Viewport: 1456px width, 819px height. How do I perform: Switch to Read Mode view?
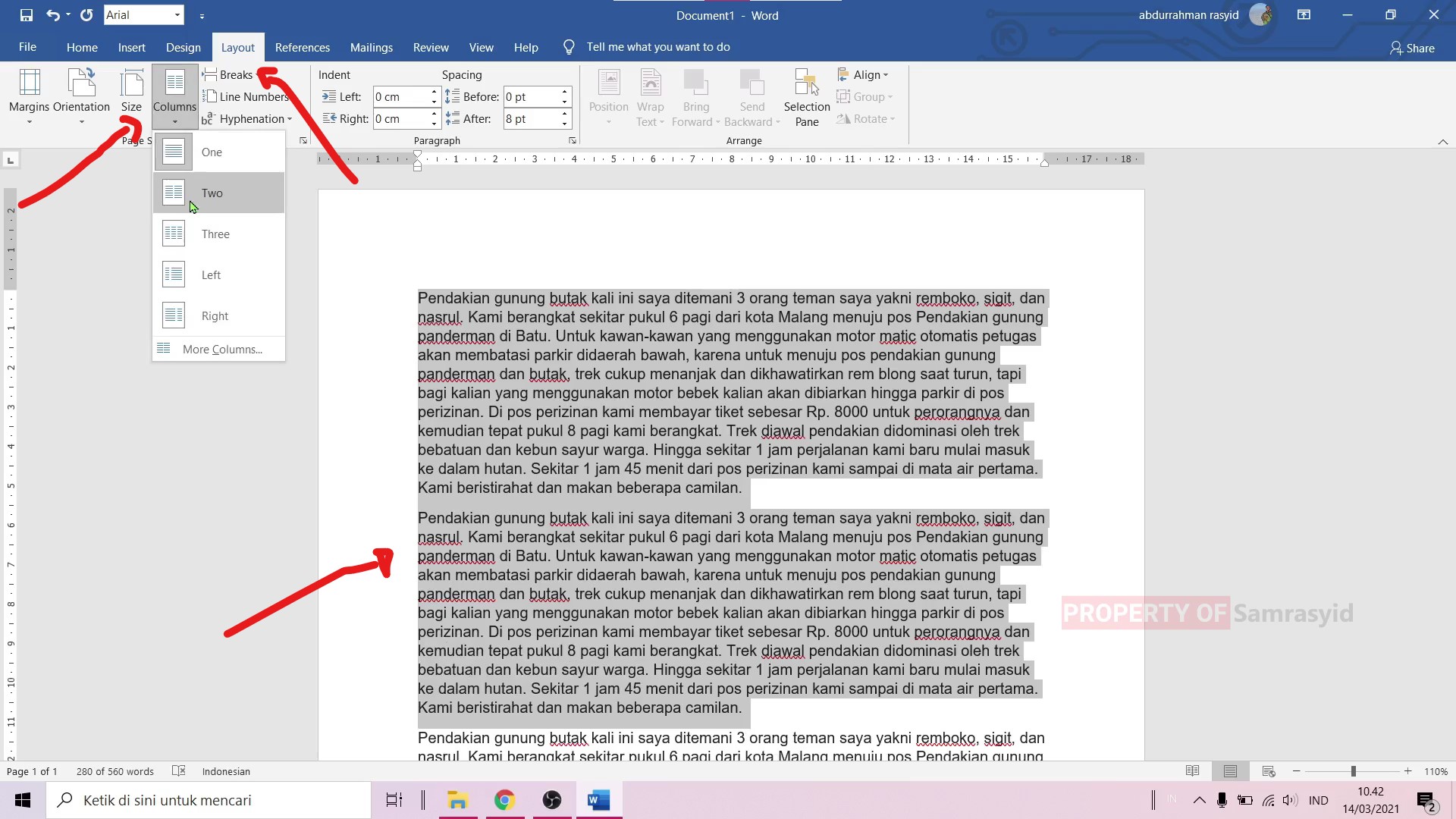coord(1192,770)
